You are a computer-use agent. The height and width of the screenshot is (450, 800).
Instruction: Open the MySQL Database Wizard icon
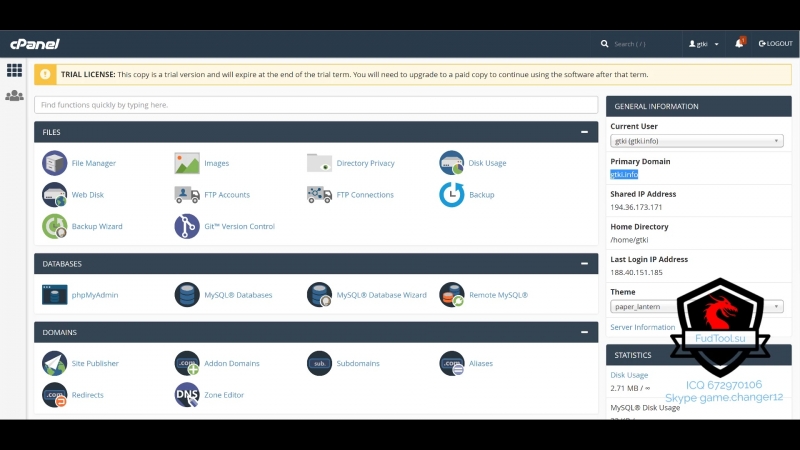click(319, 294)
